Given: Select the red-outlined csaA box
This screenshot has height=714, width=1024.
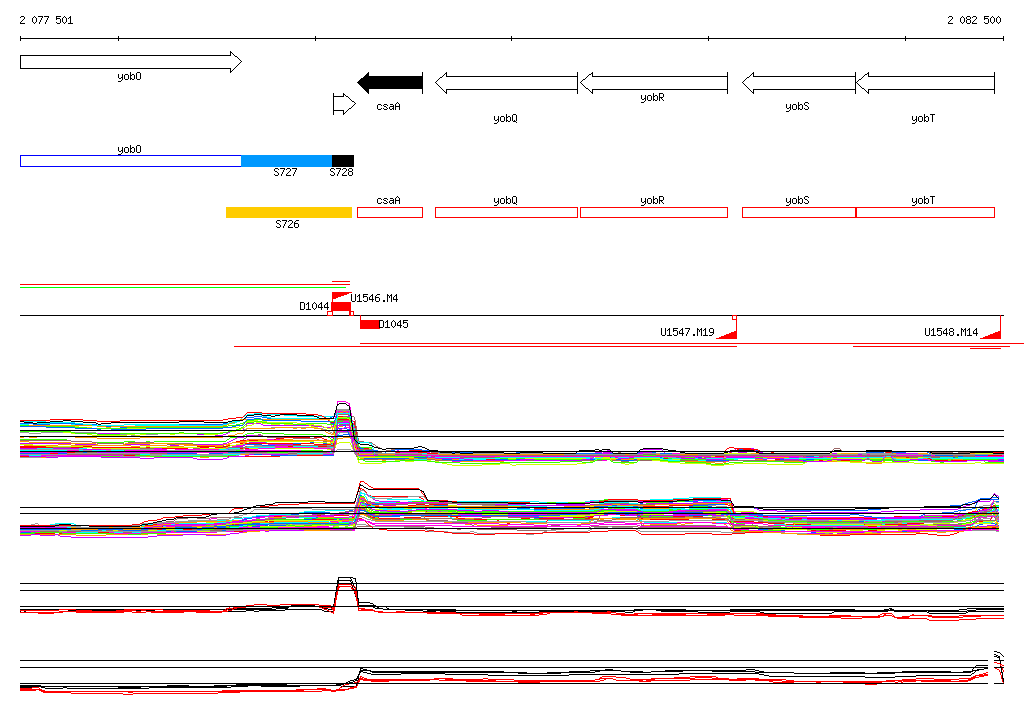Looking at the screenshot, I should click(390, 212).
